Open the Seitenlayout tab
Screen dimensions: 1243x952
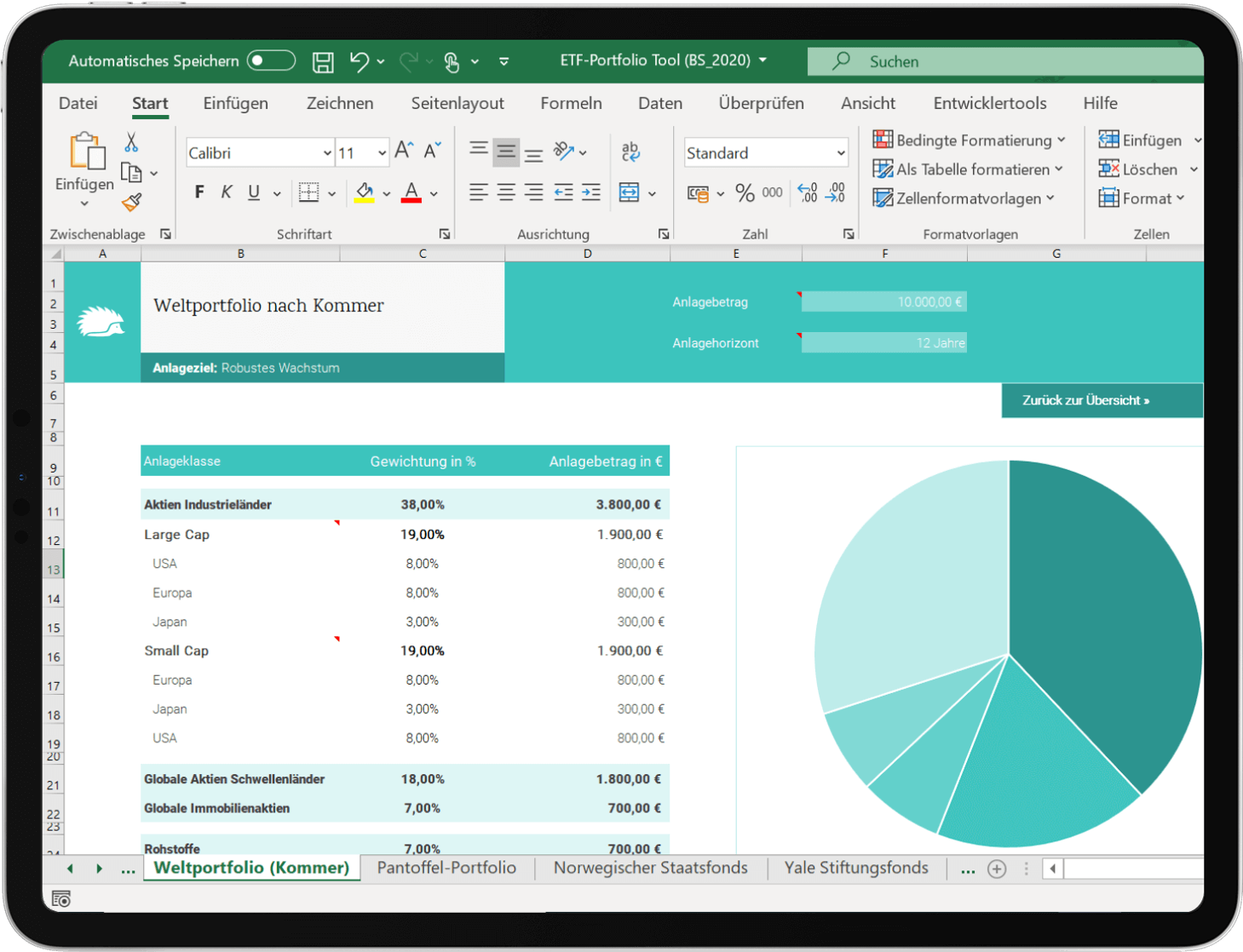coord(457,103)
